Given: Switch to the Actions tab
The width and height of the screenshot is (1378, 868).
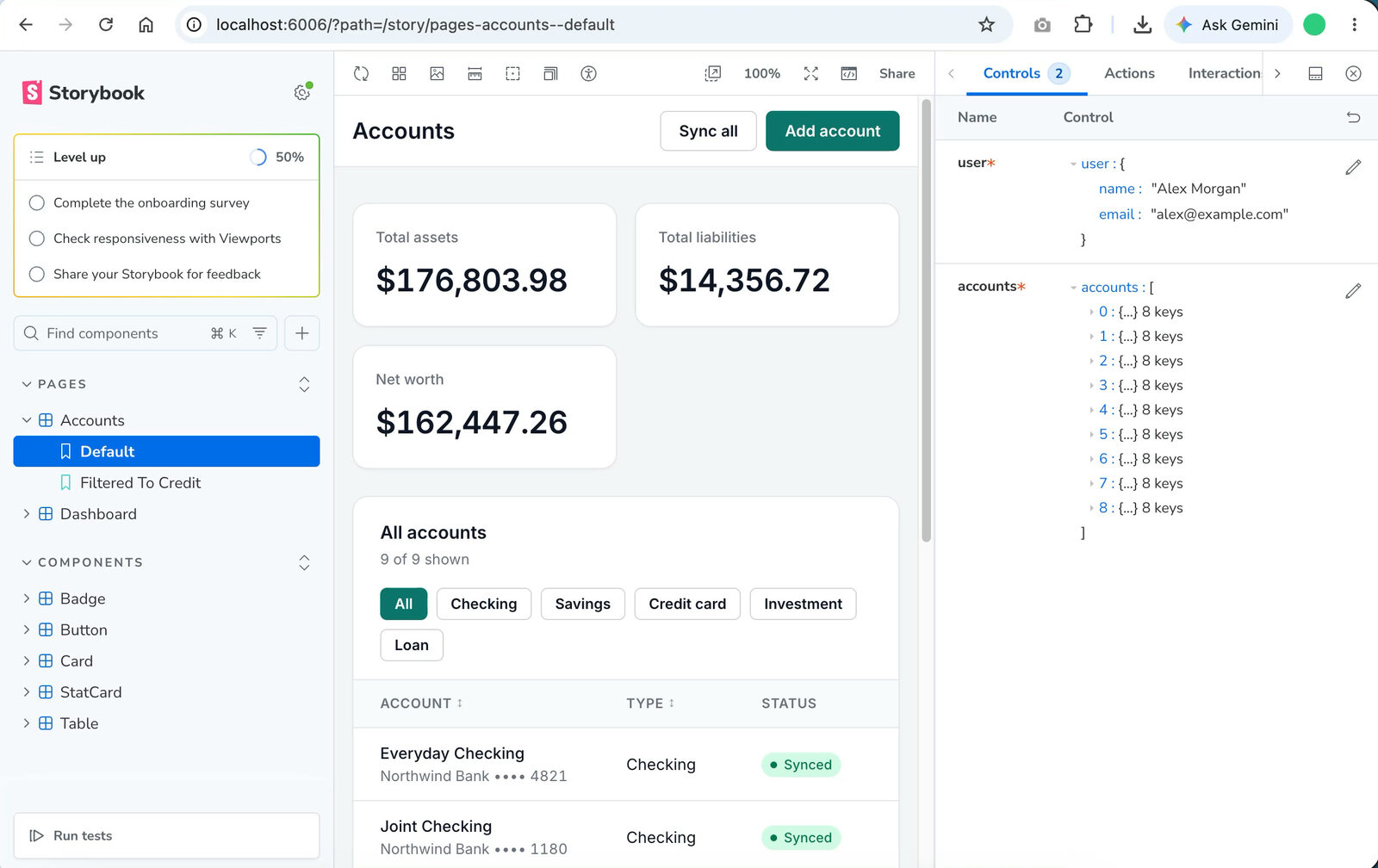Looking at the screenshot, I should pyautogui.click(x=1129, y=74).
